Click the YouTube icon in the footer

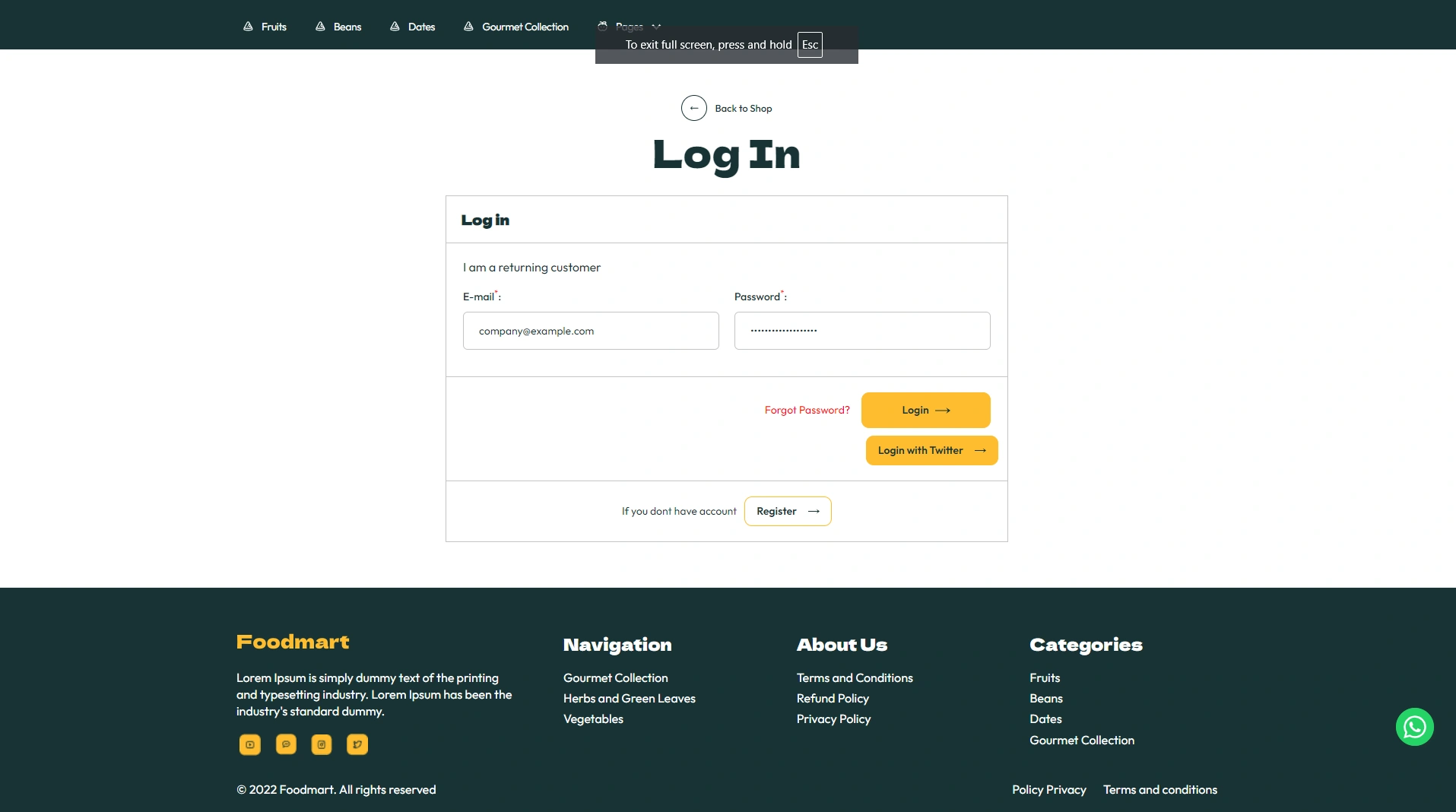[249, 744]
